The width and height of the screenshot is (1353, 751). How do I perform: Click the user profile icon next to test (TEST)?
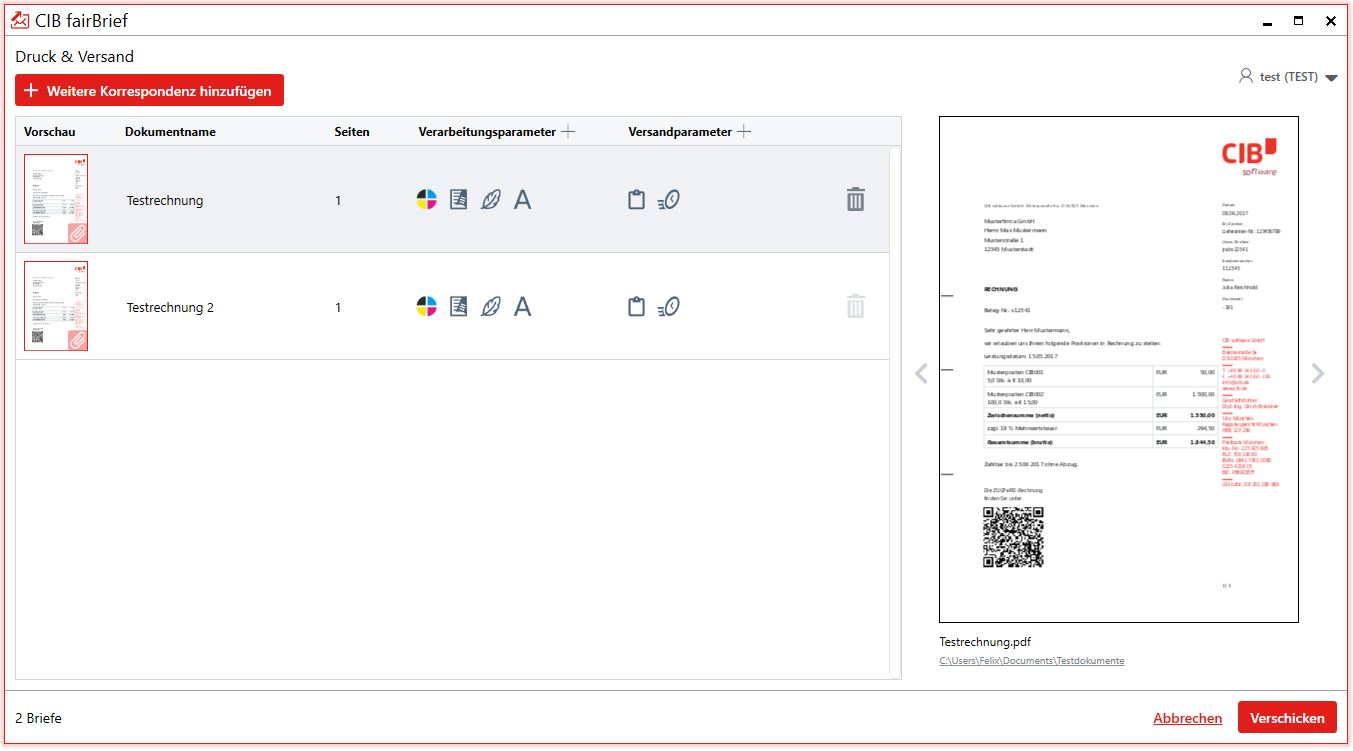click(x=1245, y=76)
